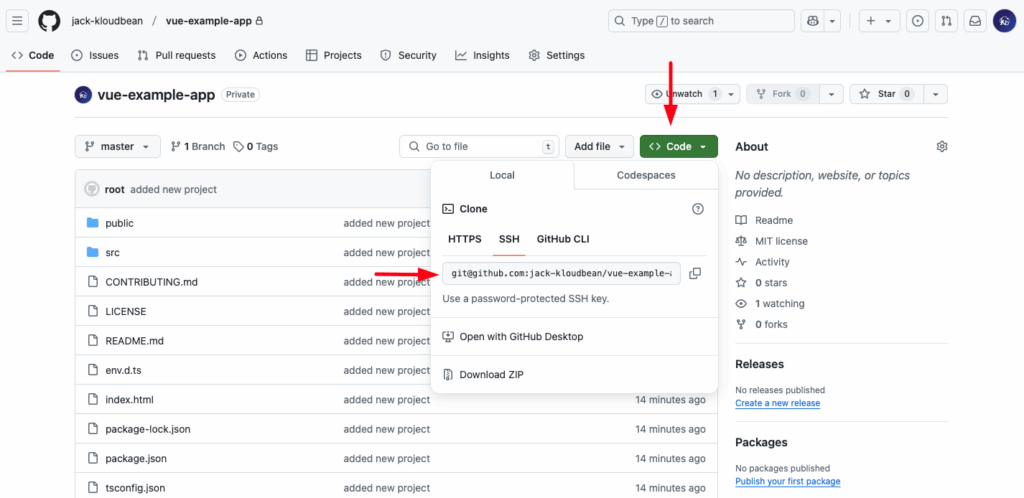Open the Settings tab
Image resolution: width=1024 pixels, height=498 pixels.
click(x=557, y=55)
